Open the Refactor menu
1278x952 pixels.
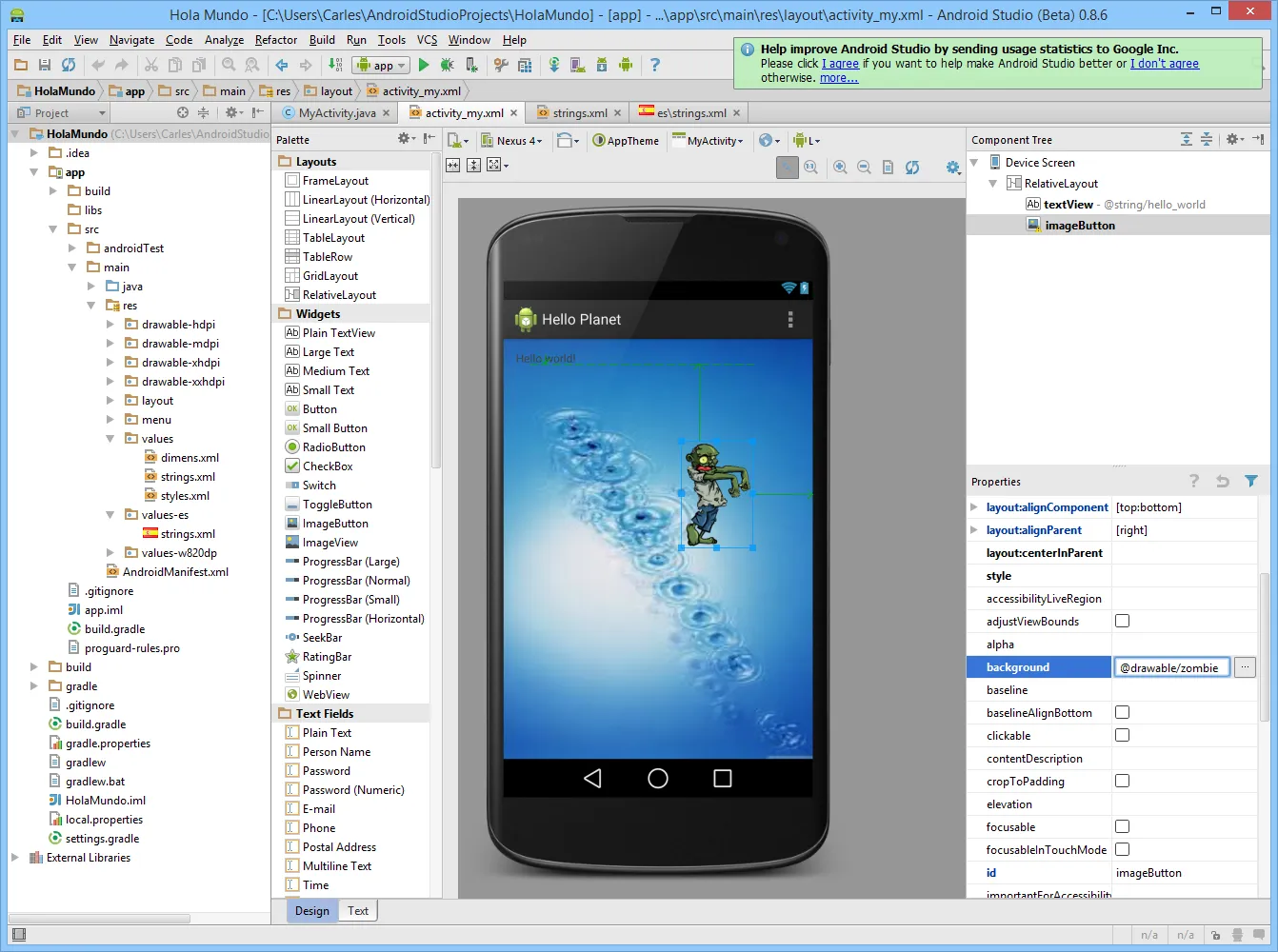point(276,40)
